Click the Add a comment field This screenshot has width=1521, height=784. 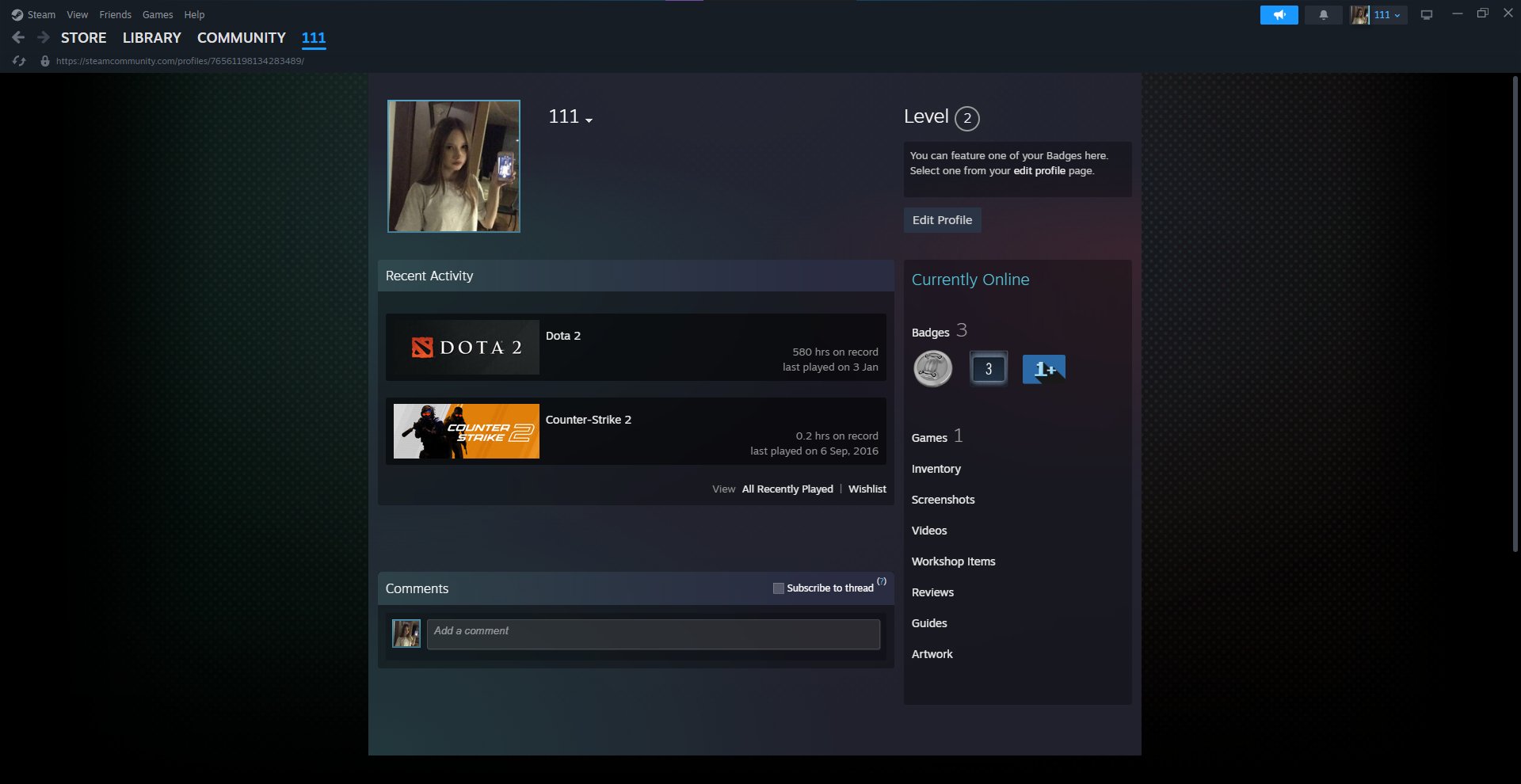(x=654, y=634)
